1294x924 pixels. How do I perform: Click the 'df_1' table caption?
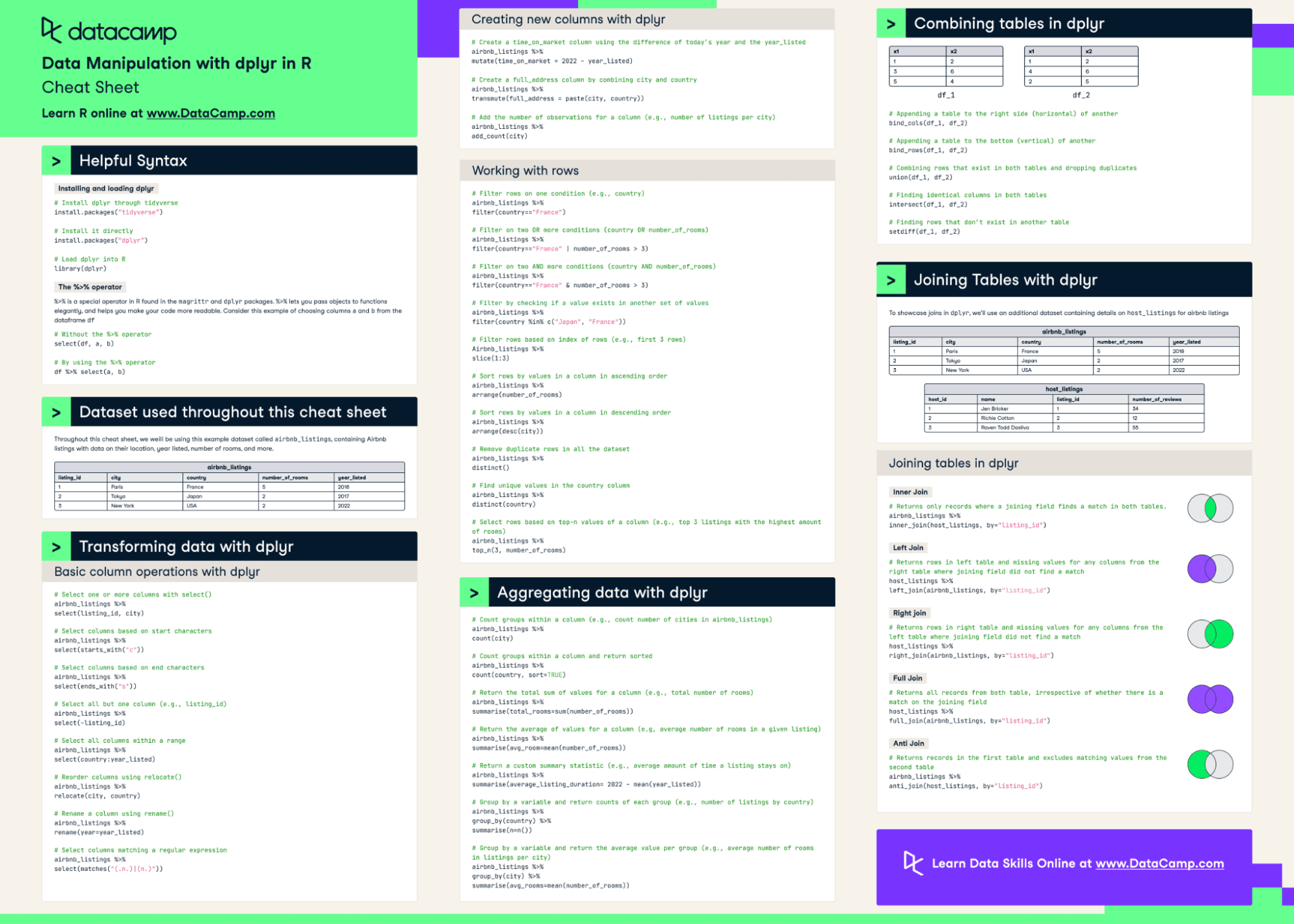click(946, 95)
